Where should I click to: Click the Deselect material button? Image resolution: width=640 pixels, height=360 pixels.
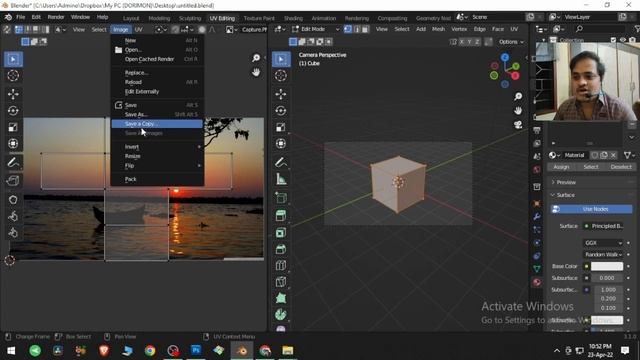[x=621, y=167]
